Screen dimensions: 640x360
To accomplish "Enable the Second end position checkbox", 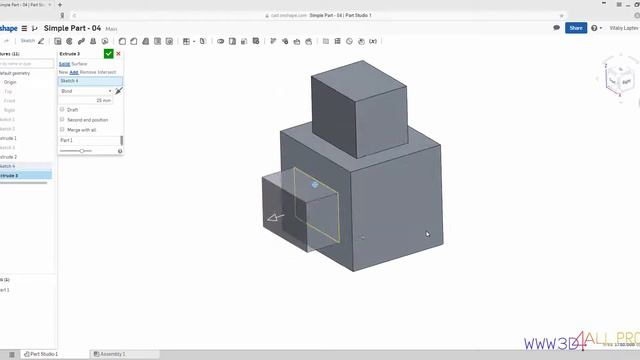I will click(x=62, y=120).
